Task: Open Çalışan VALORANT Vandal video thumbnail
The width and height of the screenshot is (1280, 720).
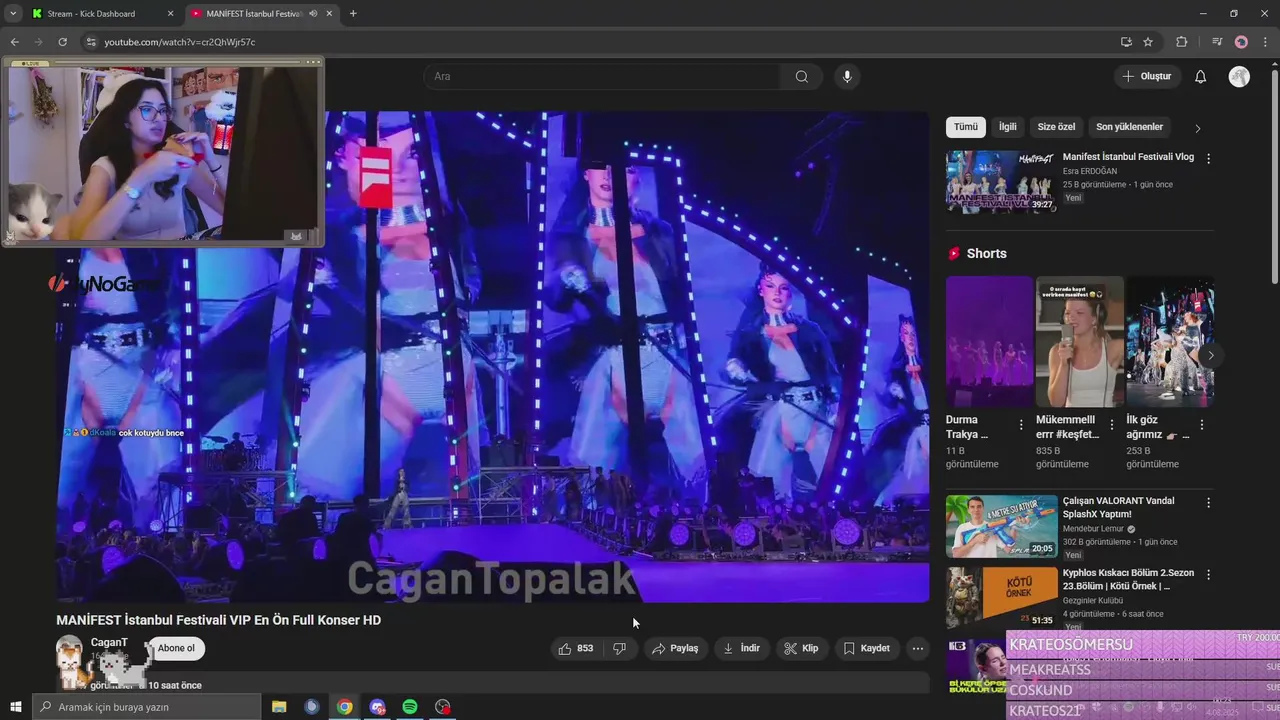Action: tap(1001, 526)
